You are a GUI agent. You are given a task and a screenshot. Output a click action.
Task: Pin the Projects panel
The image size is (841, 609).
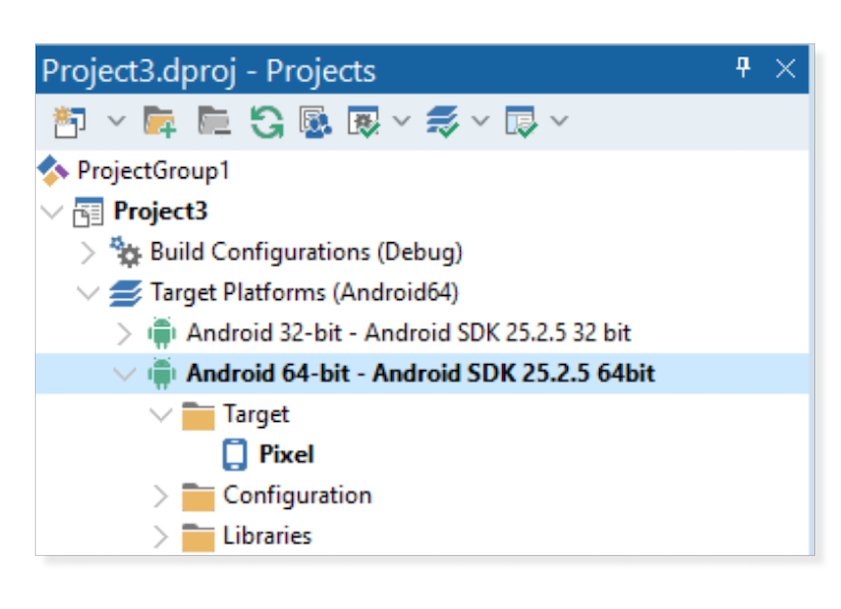click(x=743, y=68)
